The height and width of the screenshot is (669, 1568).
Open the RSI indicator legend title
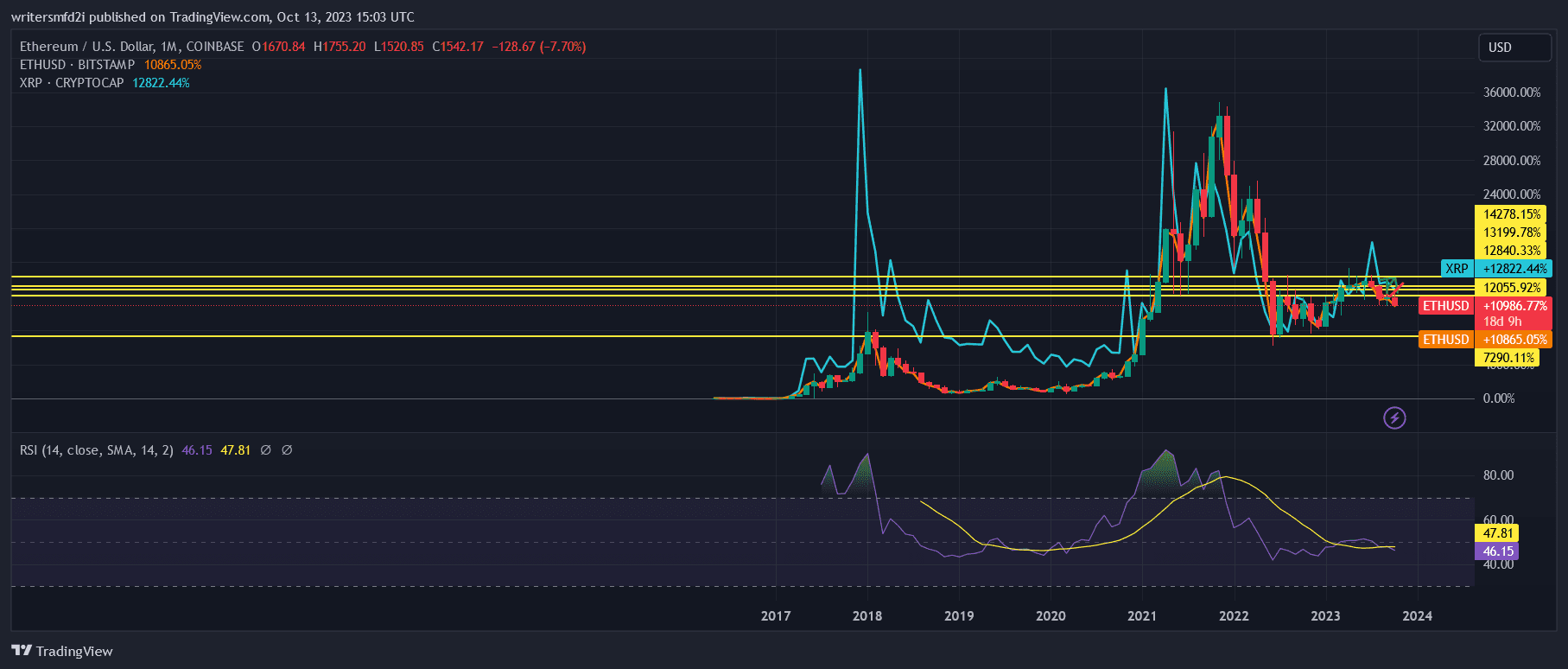pyautogui.click(x=96, y=450)
